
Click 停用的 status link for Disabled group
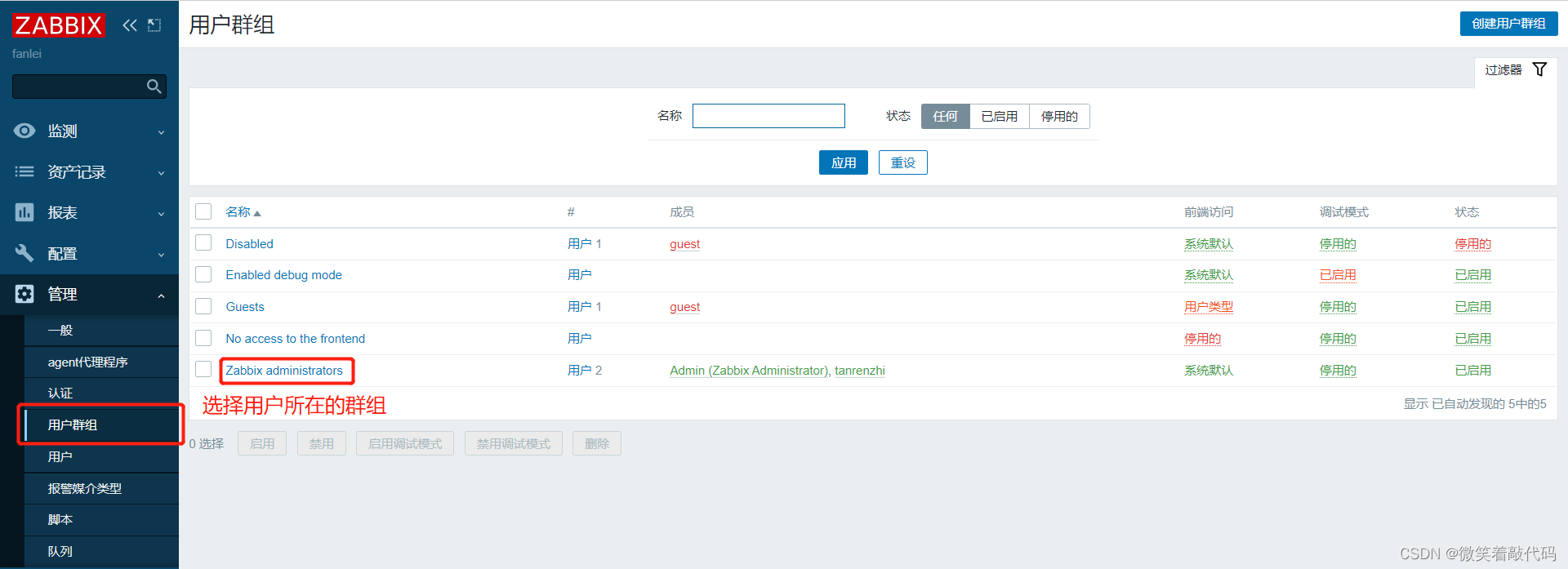point(1472,244)
